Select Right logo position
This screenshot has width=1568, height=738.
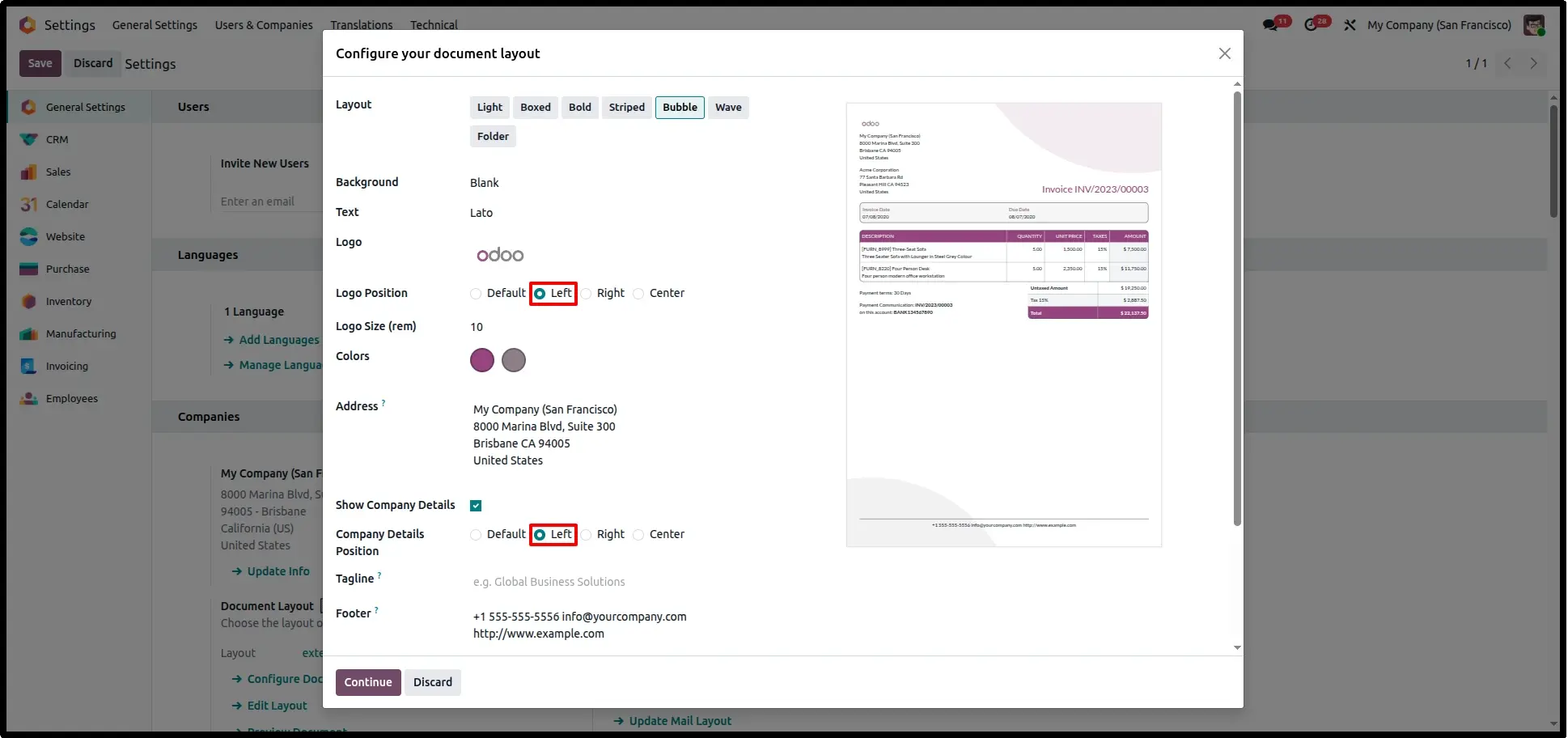tap(586, 294)
